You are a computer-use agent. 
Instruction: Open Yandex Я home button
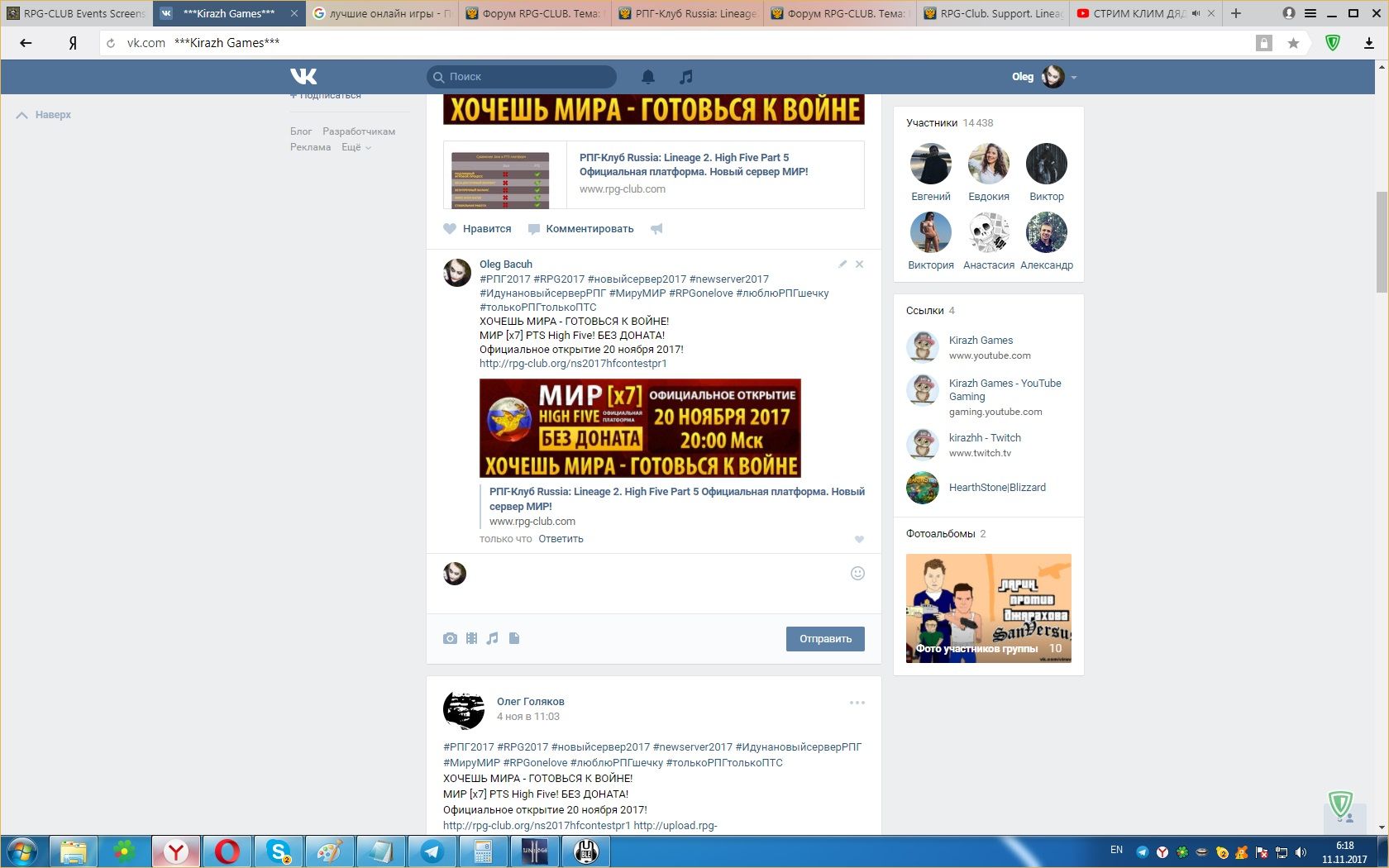click(x=73, y=43)
